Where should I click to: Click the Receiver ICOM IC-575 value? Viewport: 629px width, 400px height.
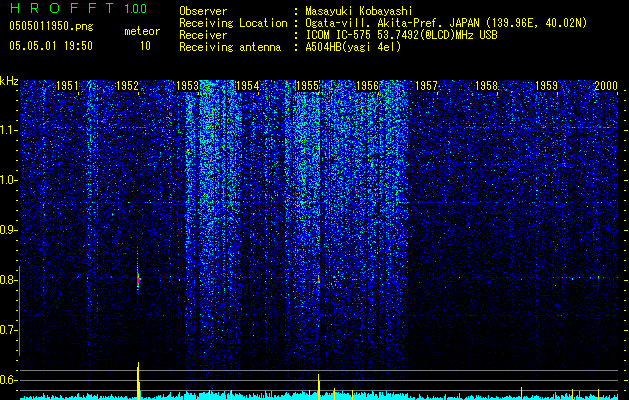click(x=401, y=35)
